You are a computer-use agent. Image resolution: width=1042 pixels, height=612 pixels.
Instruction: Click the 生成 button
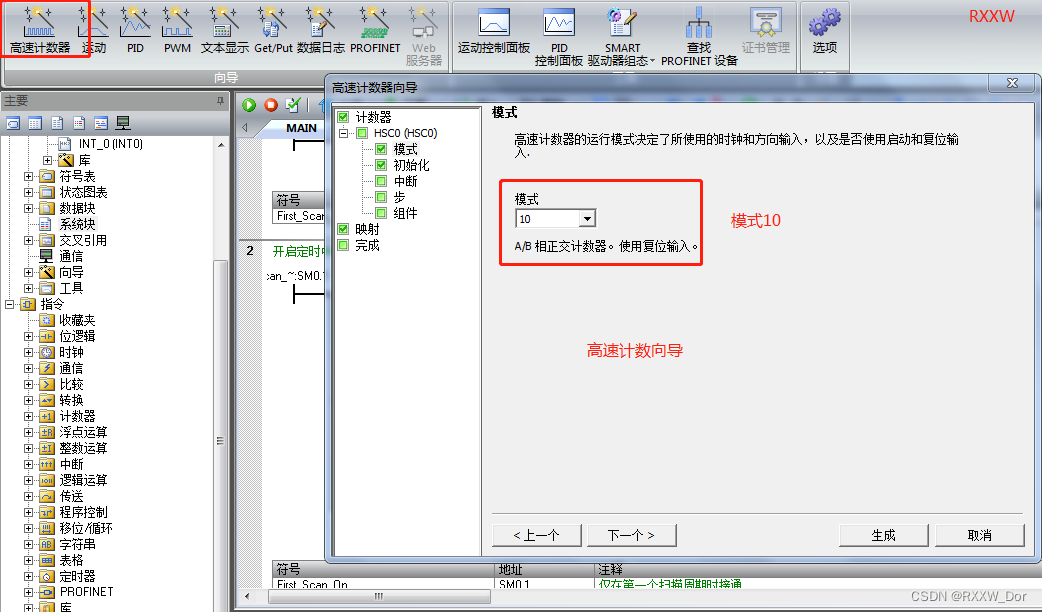pyautogui.click(x=883, y=535)
